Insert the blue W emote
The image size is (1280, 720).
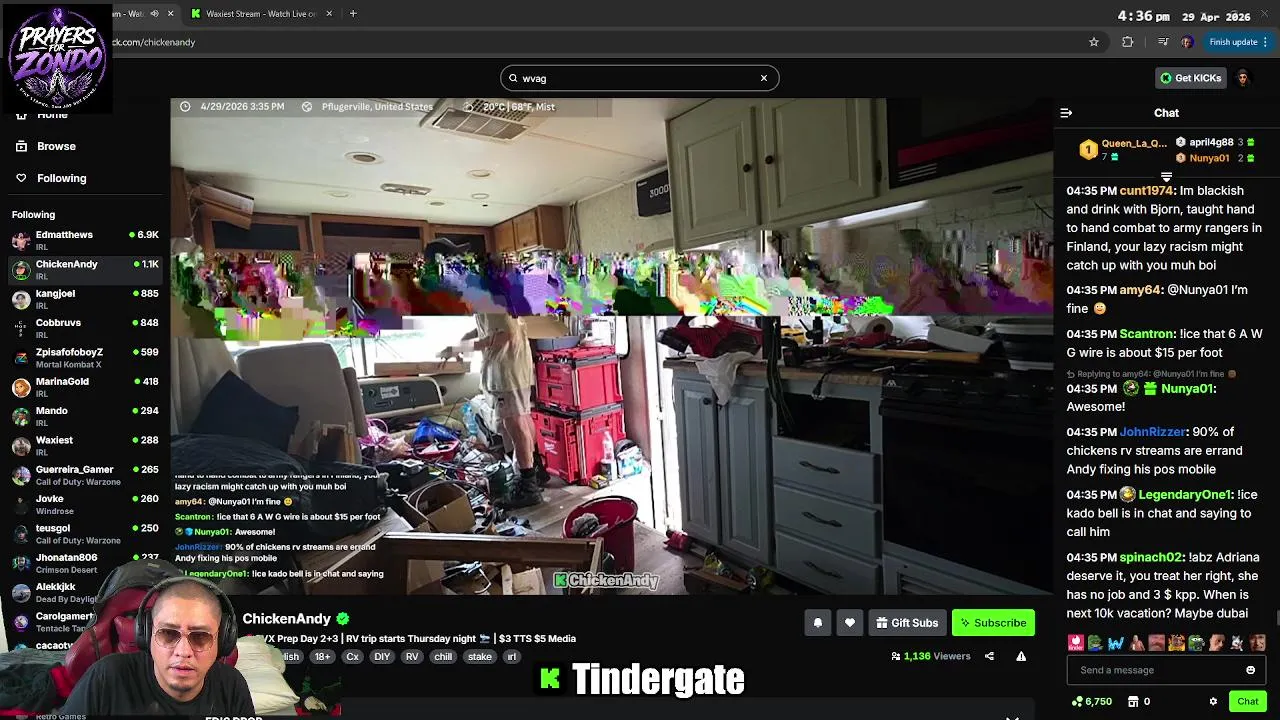point(1116,643)
